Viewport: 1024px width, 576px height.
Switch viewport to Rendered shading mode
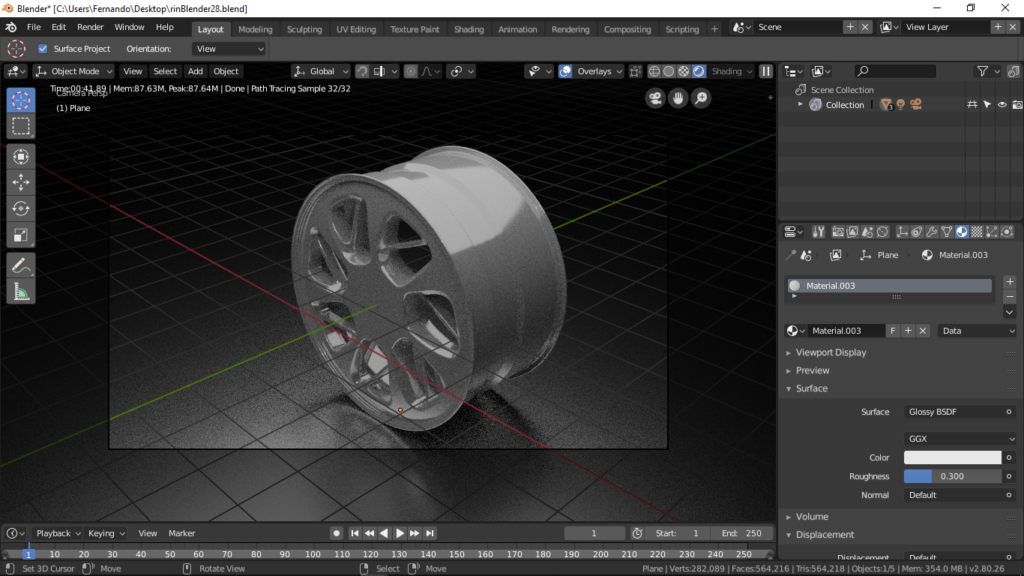pos(699,71)
